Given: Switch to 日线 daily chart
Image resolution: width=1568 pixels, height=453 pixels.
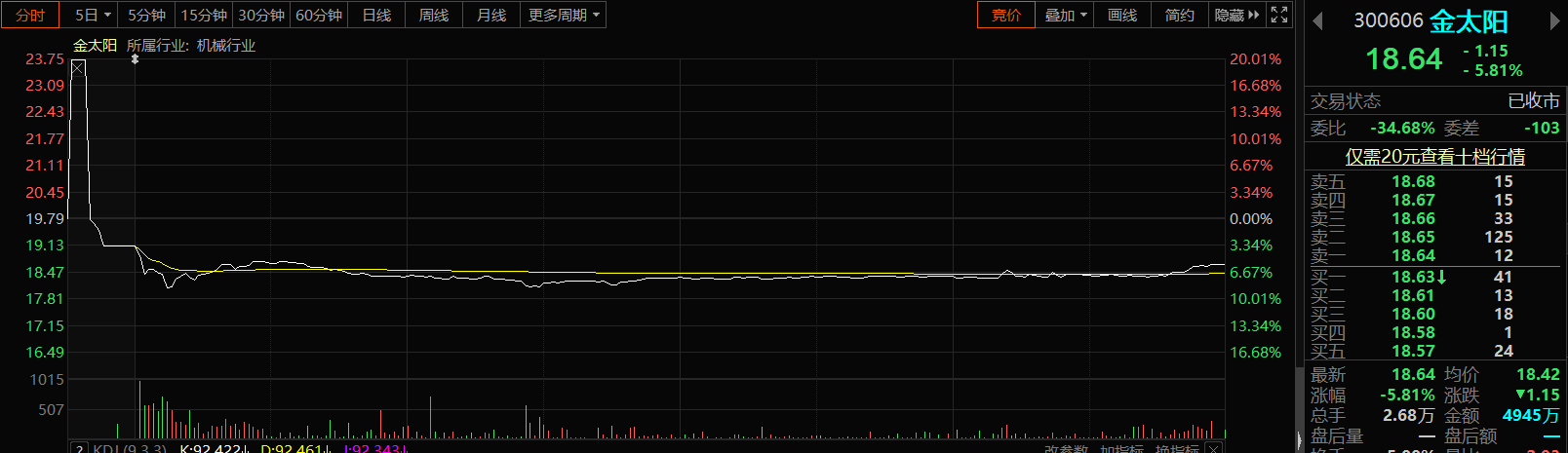Looking at the screenshot, I should pyautogui.click(x=376, y=15).
